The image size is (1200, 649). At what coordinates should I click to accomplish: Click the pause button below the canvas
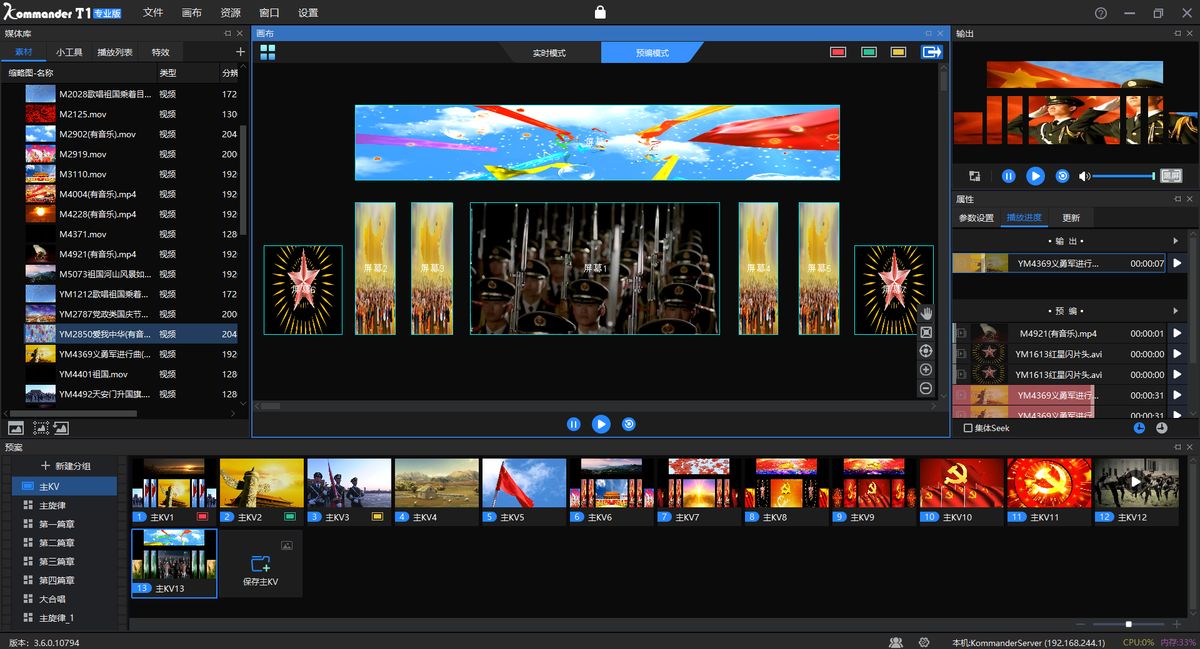[573, 424]
